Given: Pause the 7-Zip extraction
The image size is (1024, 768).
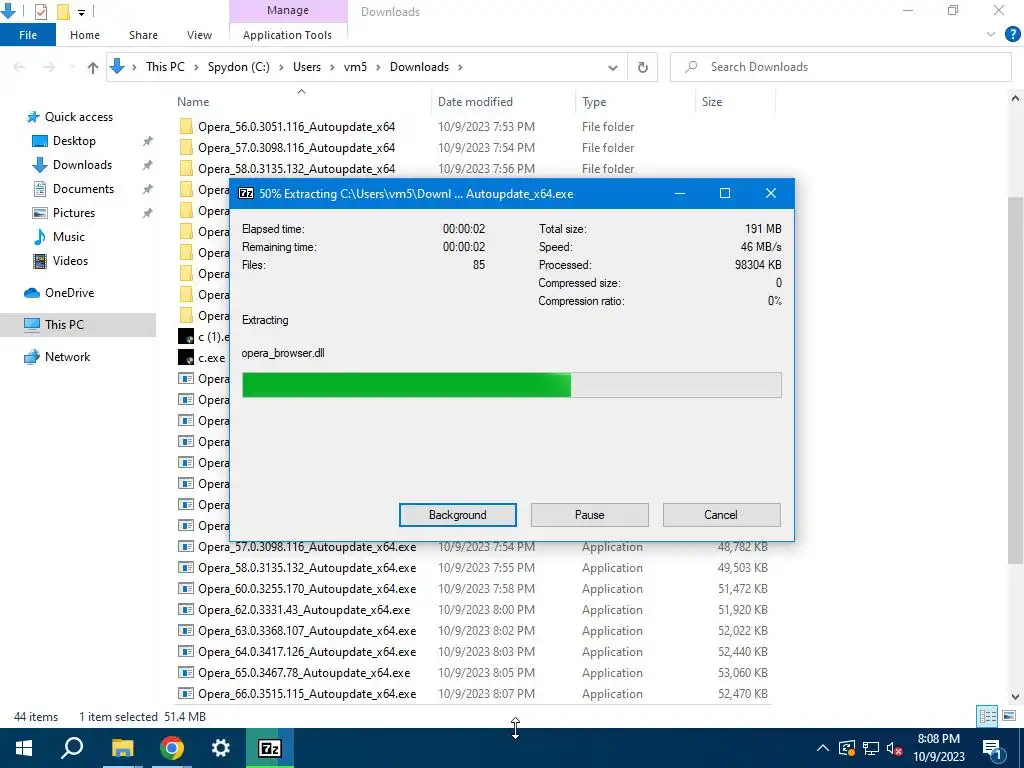Looking at the screenshot, I should (x=589, y=515).
